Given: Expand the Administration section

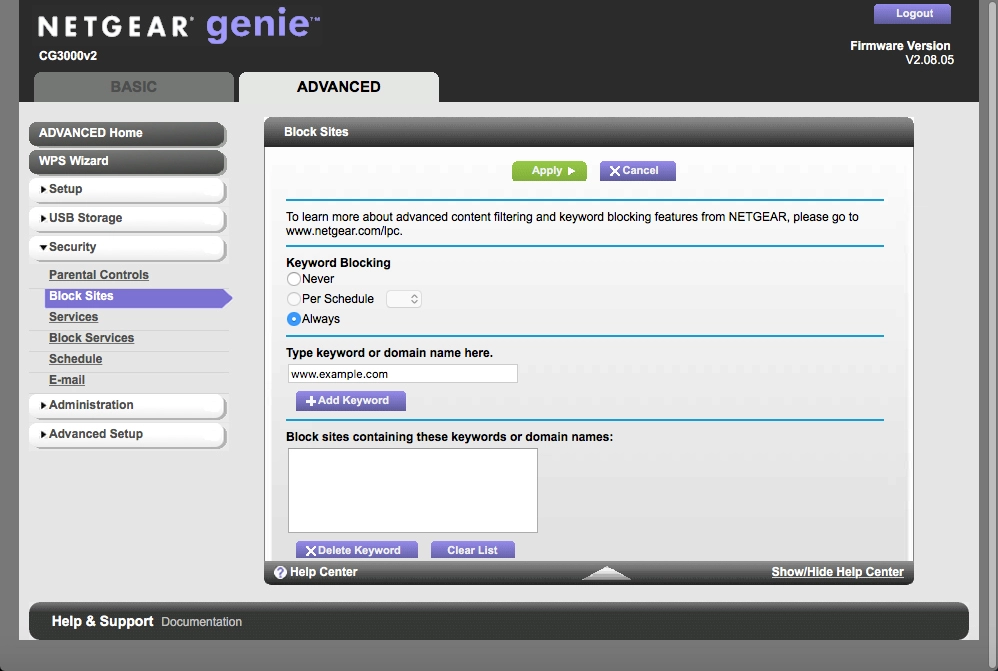Looking at the screenshot, I should [126, 405].
